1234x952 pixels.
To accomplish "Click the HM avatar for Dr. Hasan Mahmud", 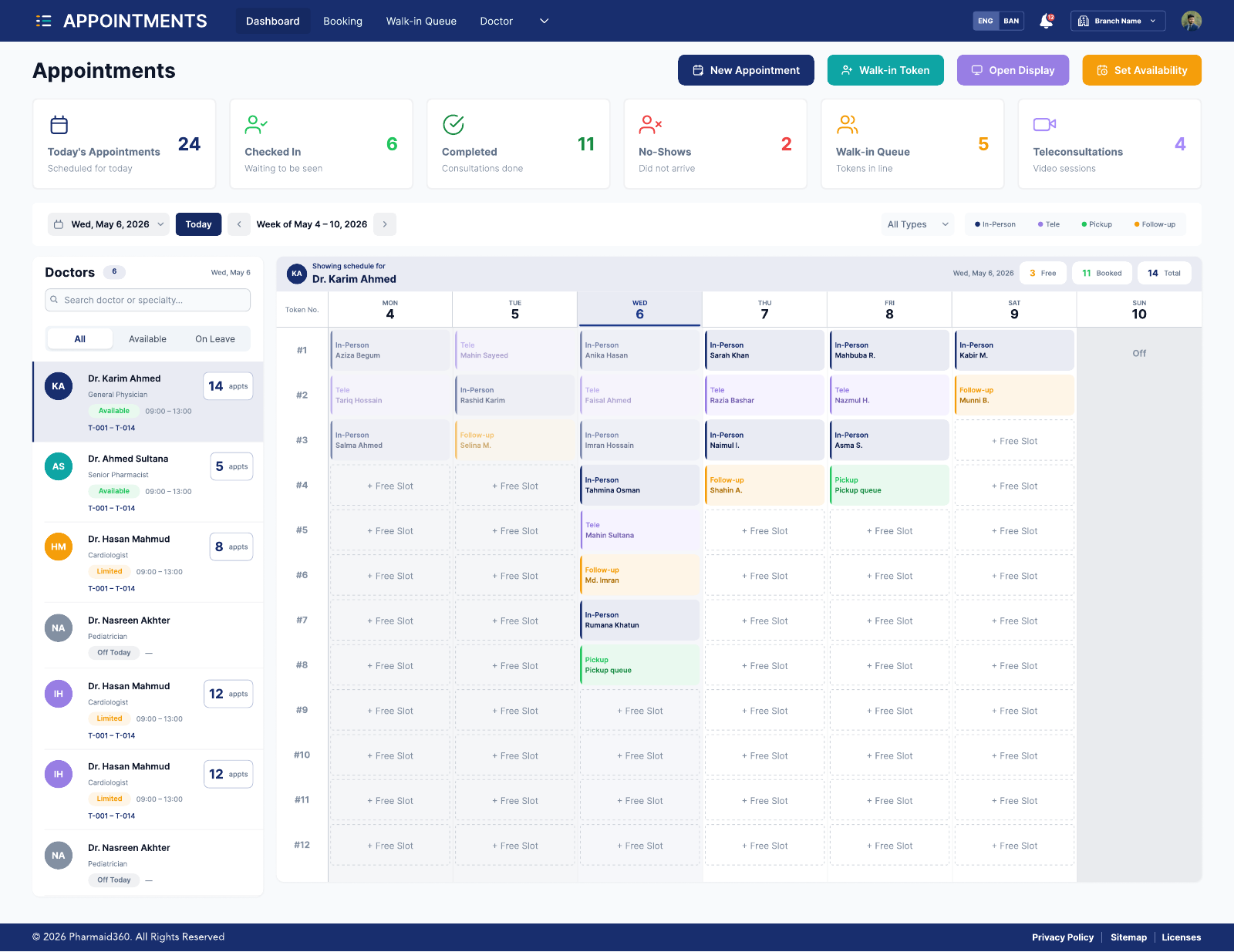I will pyautogui.click(x=59, y=547).
